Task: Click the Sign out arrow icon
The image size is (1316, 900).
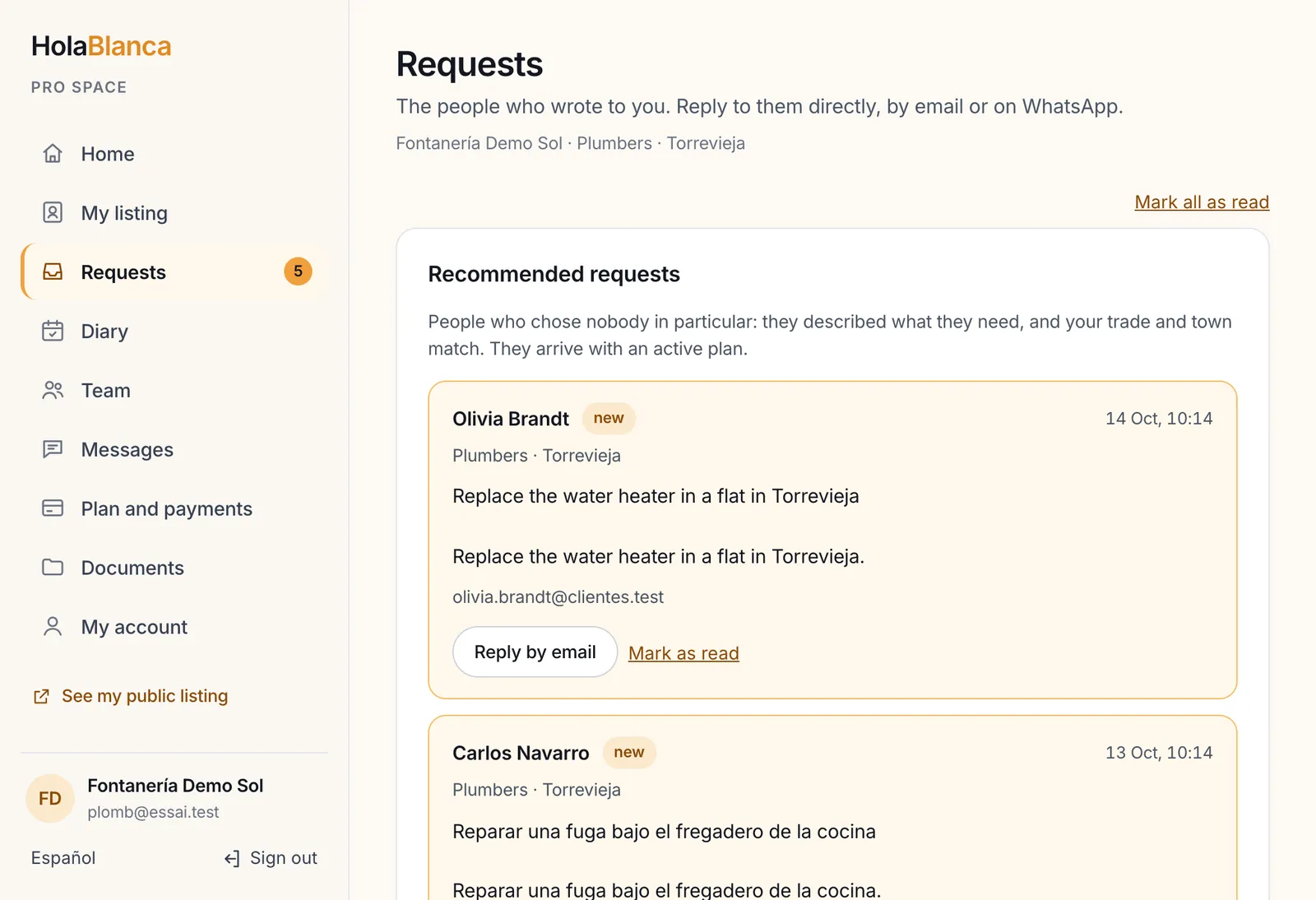Action: tap(232, 859)
